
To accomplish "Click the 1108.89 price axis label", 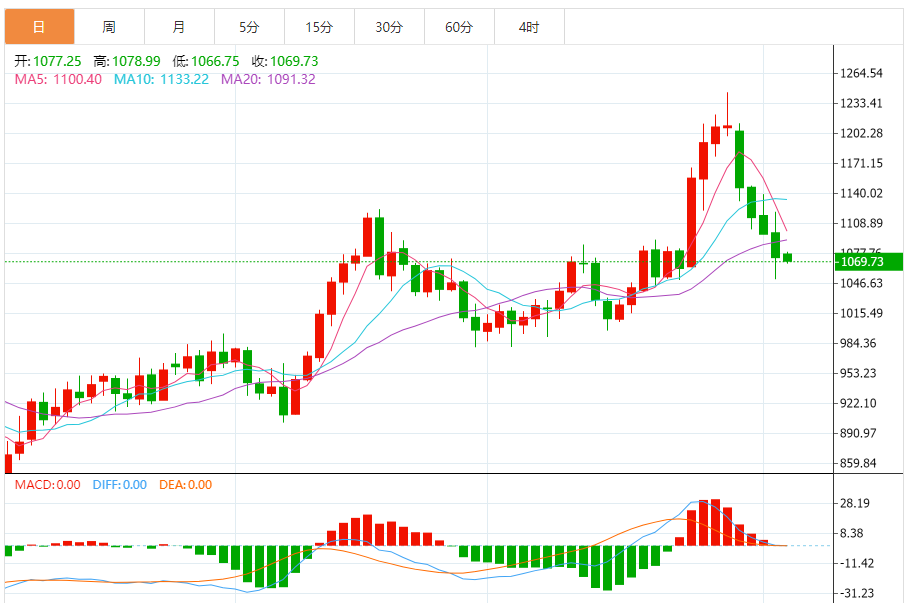I will tap(861, 224).
